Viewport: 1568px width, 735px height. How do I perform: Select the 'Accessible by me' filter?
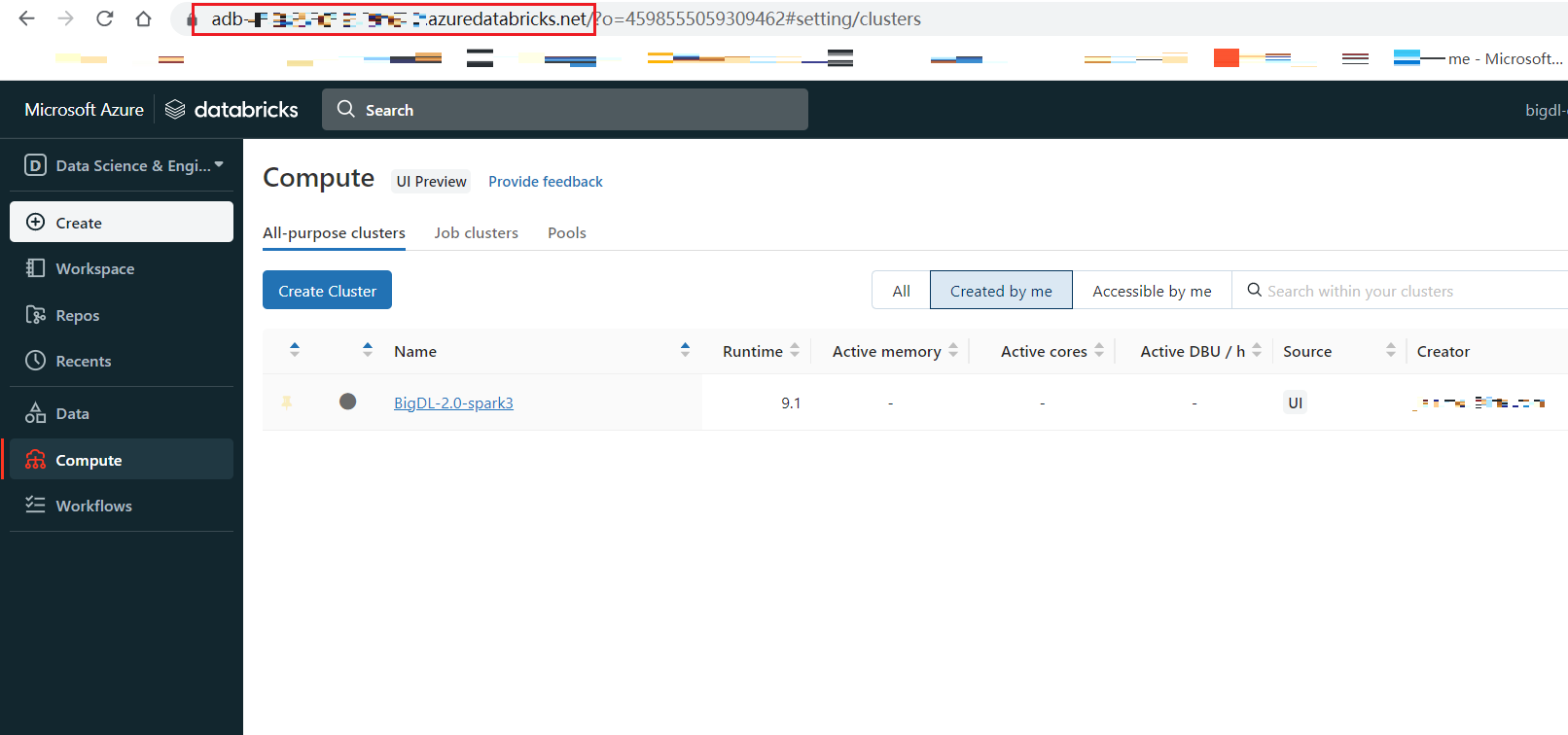(x=1152, y=291)
